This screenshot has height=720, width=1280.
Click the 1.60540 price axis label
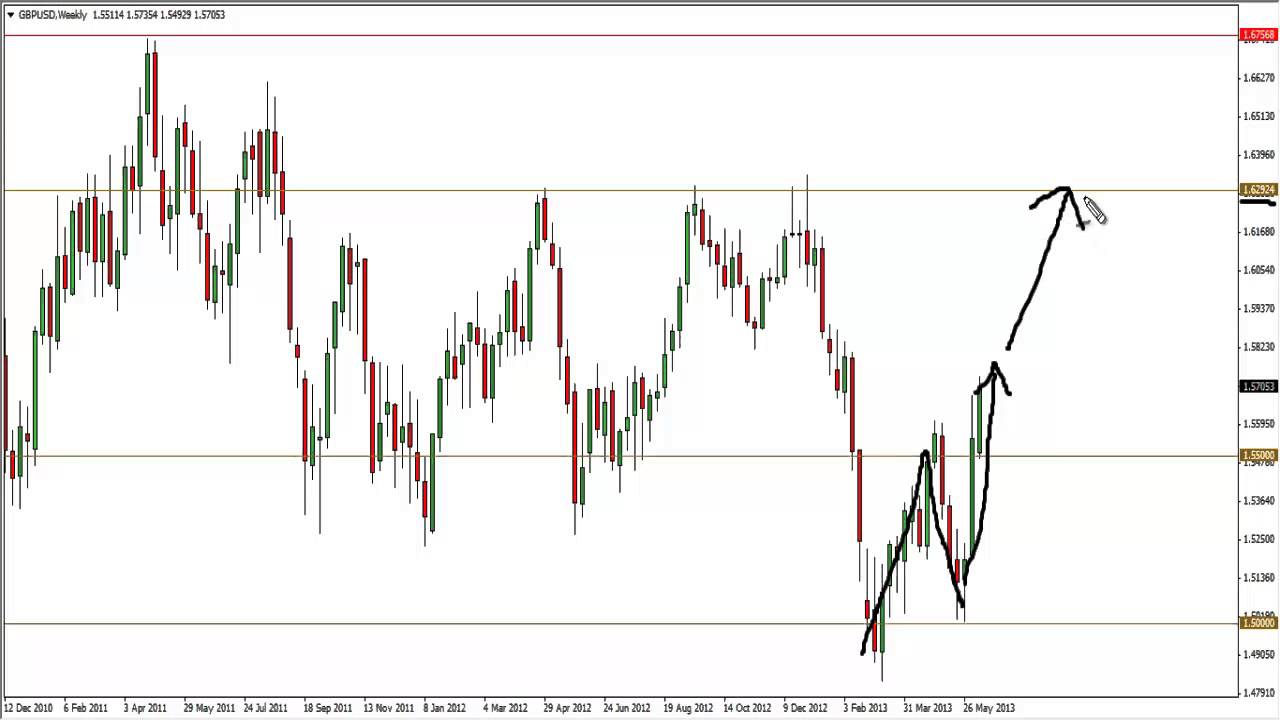[1261, 270]
